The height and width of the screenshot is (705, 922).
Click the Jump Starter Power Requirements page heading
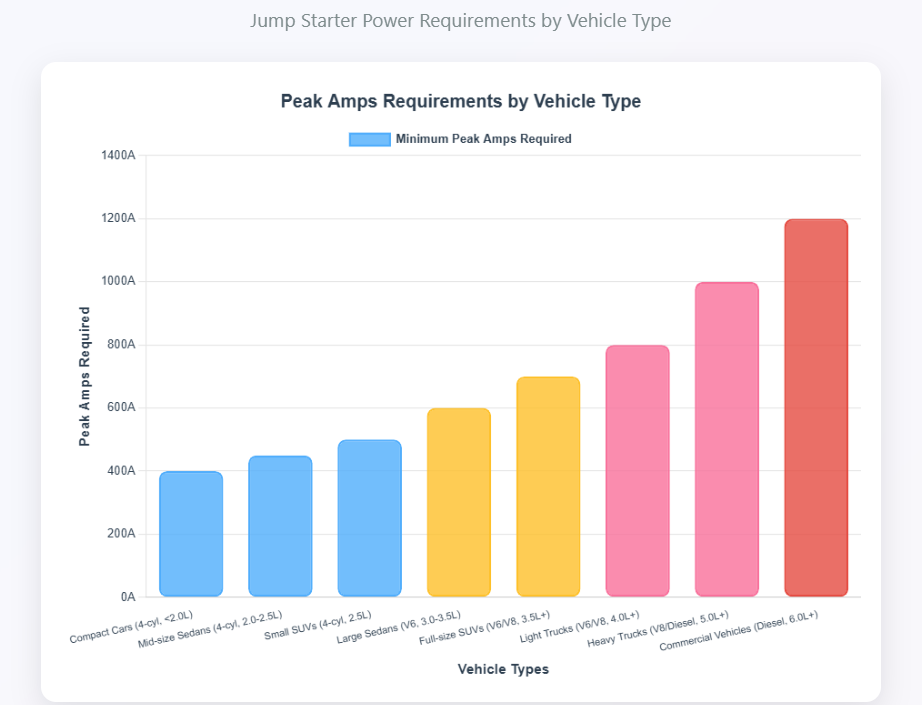[x=461, y=20]
